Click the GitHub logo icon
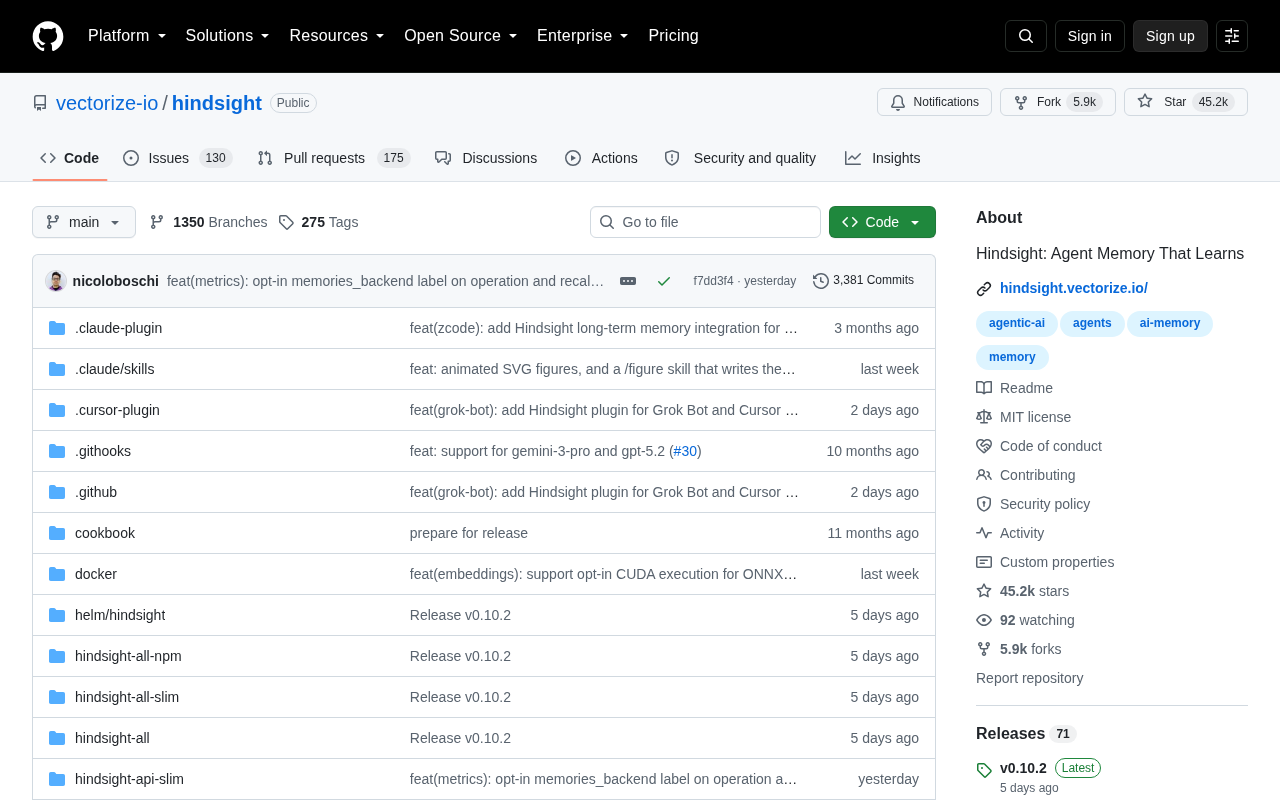The height and width of the screenshot is (800, 1280). click(x=48, y=36)
